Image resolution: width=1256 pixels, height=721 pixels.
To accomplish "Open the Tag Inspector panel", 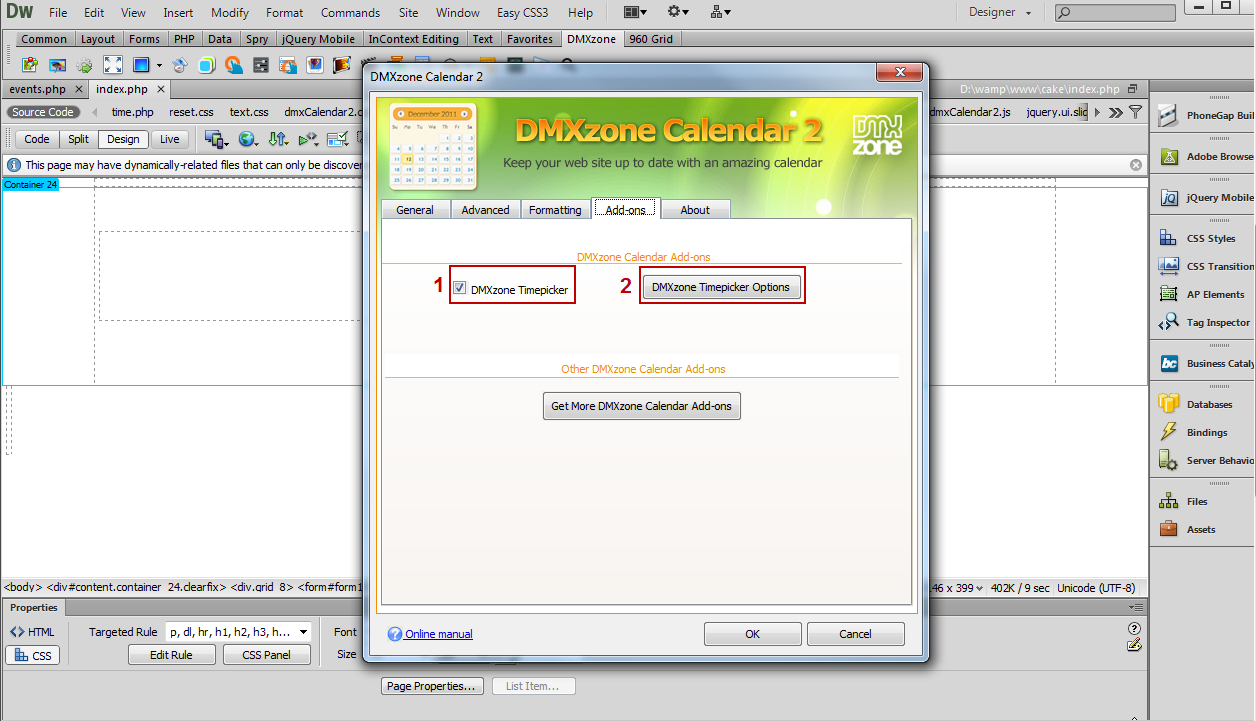I will point(1218,322).
